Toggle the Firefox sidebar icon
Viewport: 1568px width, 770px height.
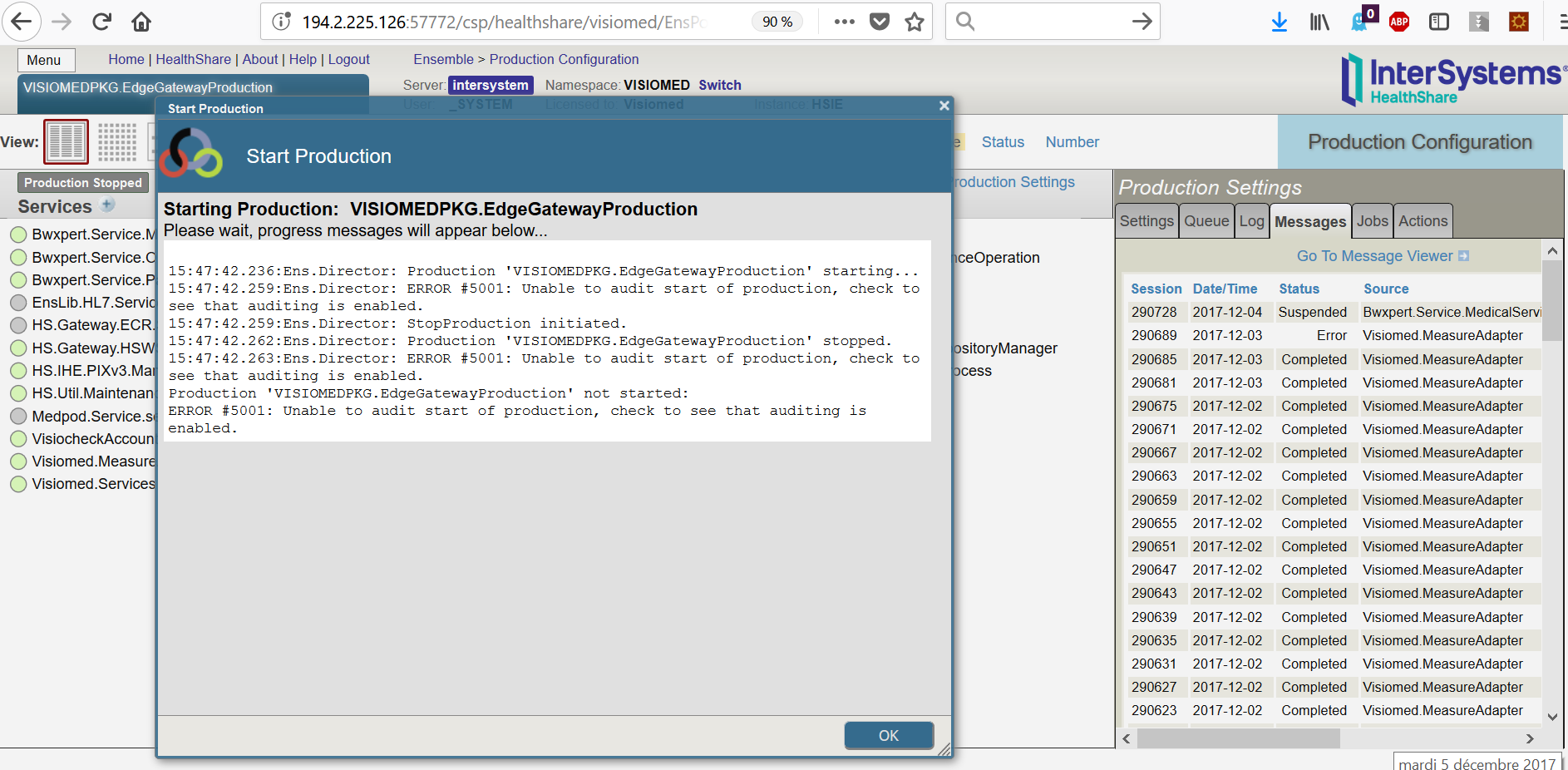tap(1439, 22)
